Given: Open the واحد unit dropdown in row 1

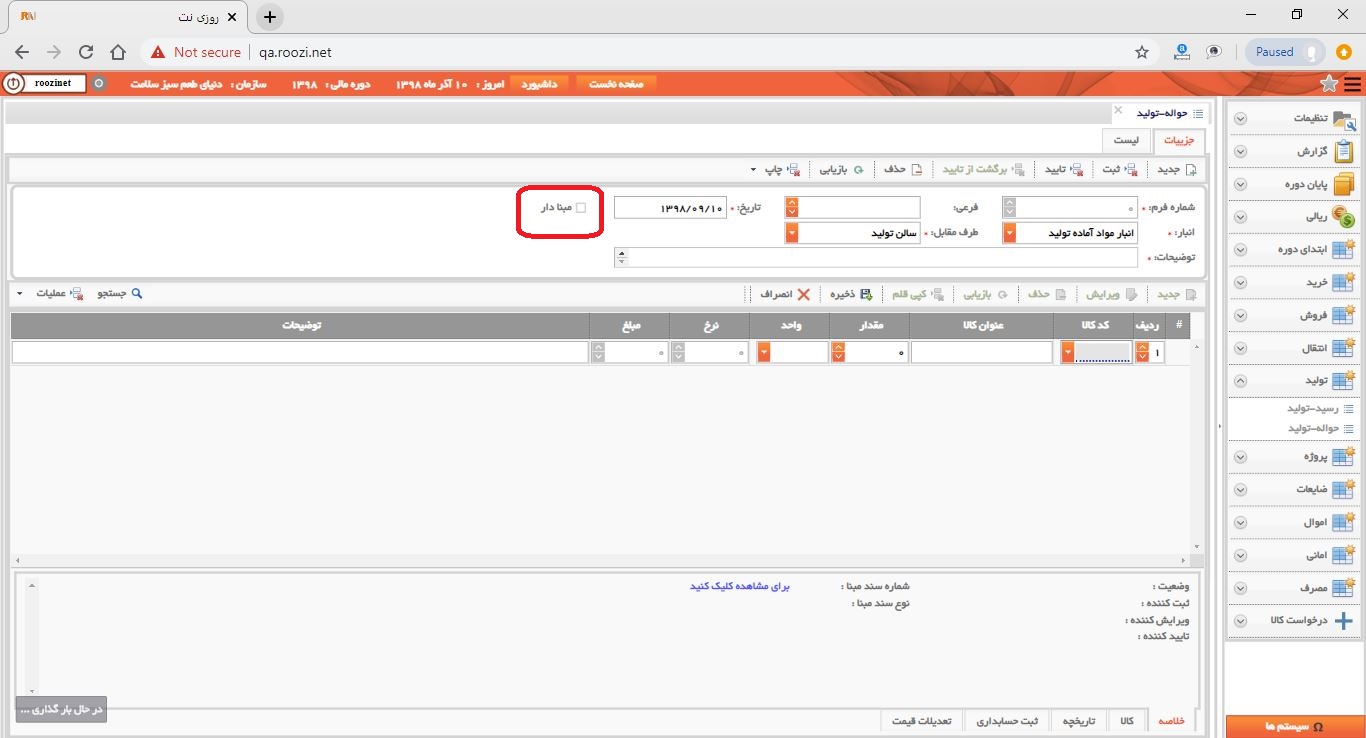Looking at the screenshot, I should pos(764,352).
